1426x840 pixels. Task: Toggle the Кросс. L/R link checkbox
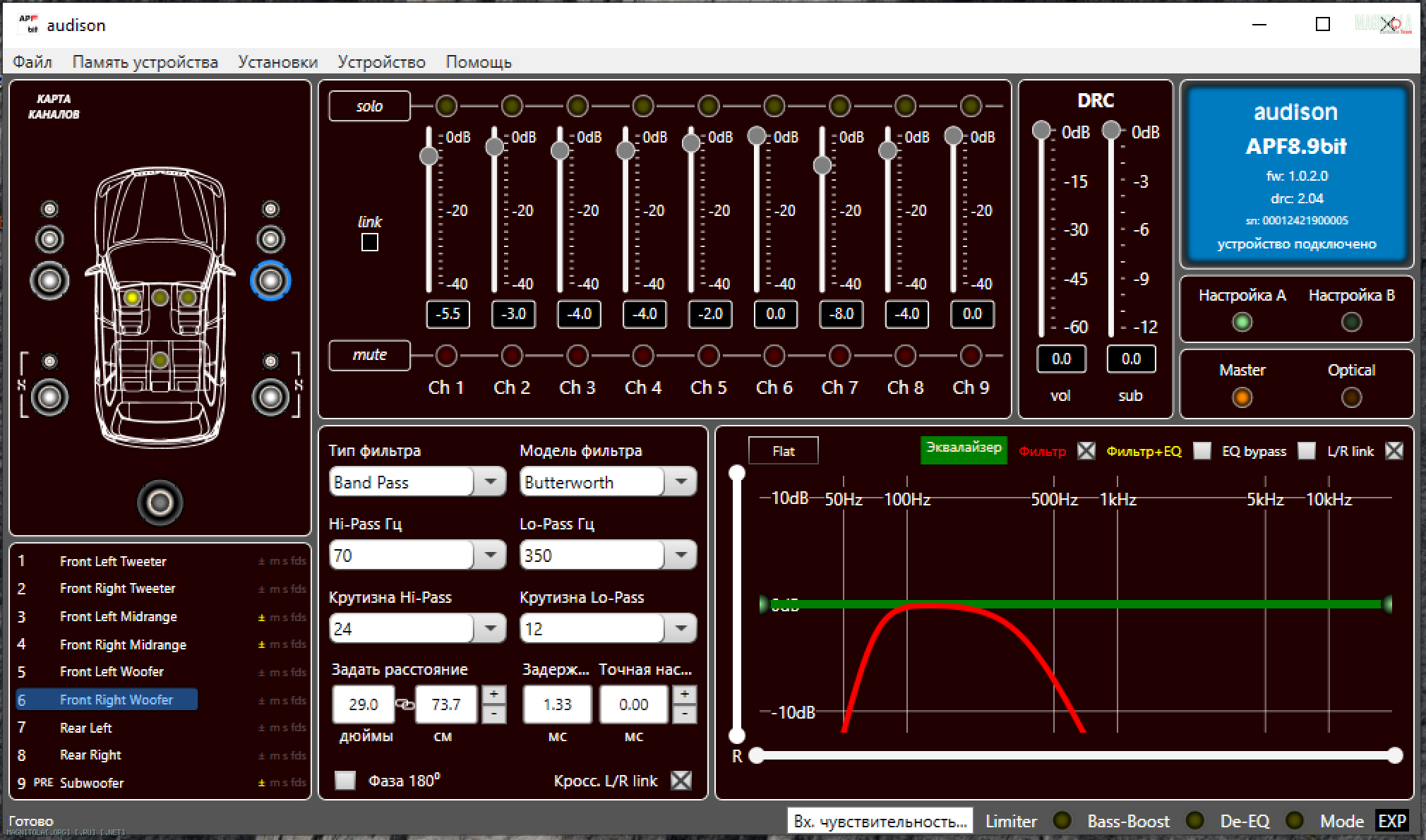click(681, 780)
